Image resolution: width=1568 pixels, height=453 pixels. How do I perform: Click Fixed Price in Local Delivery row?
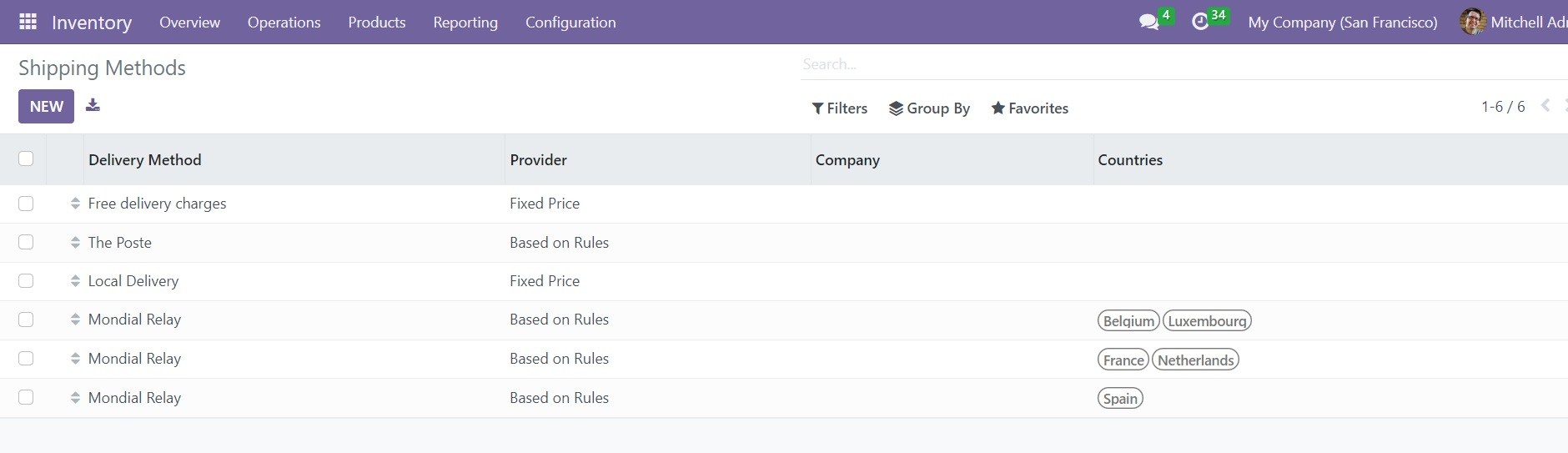tap(545, 281)
